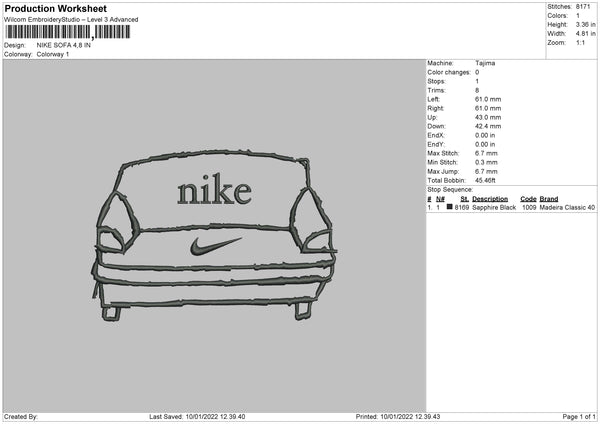600x424 pixels.
Task: Click the Production Worksheet title
Action: [55, 8]
